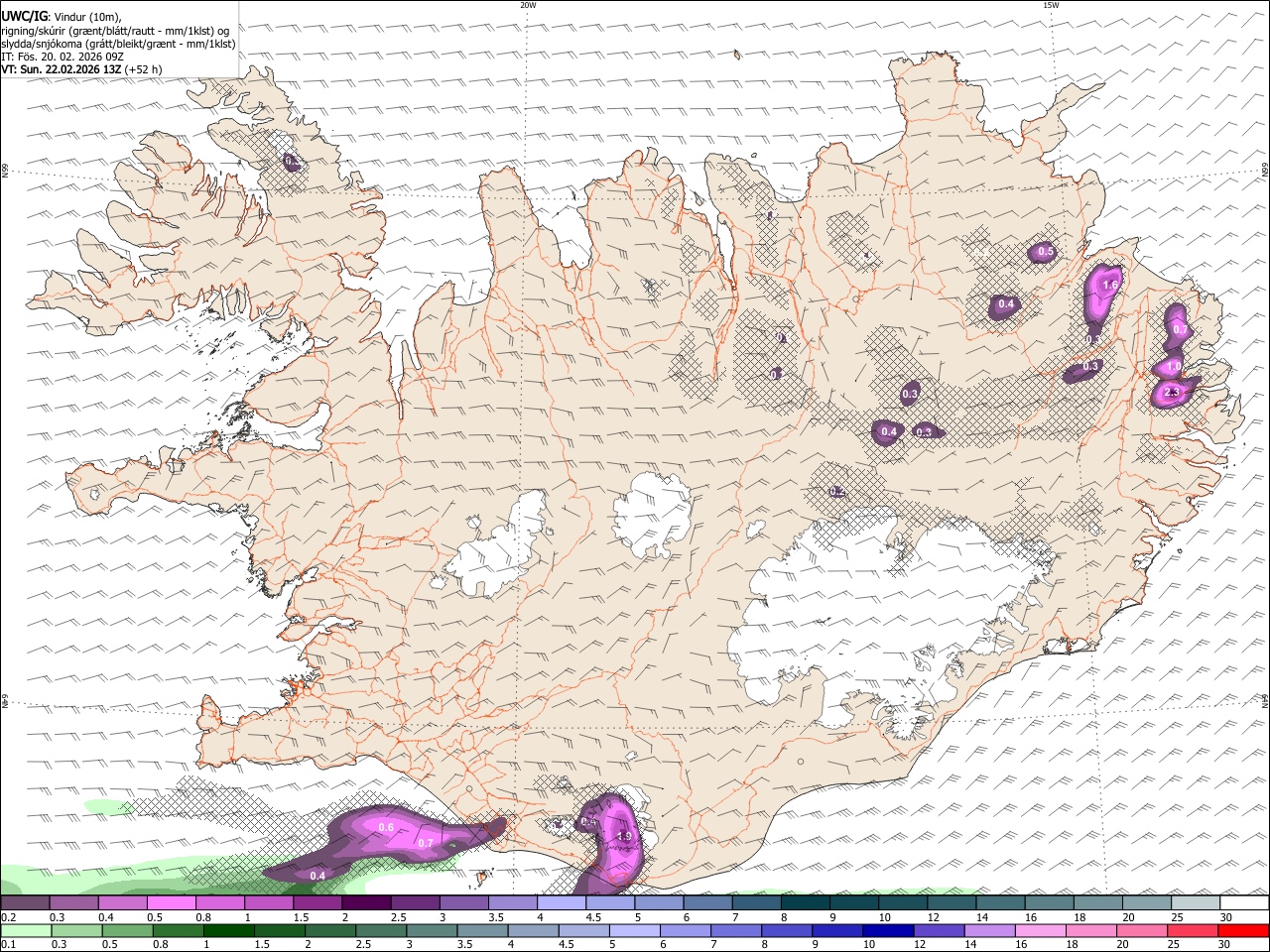The width and height of the screenshot is (1270, 952).
Task: Click the 'rigning/skúrir' legend description line
Action: (x=114, y=31)
